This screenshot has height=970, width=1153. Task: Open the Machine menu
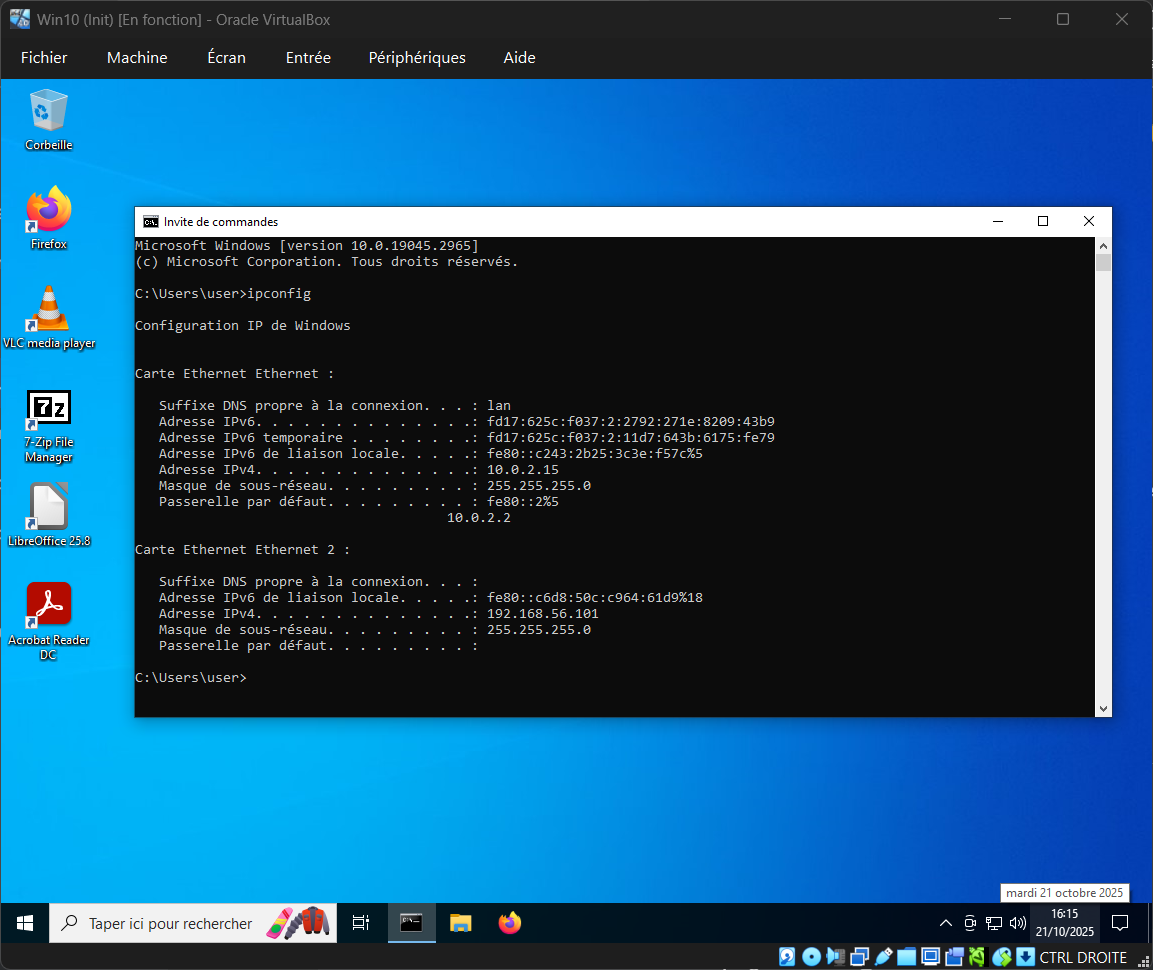[137, 58]
